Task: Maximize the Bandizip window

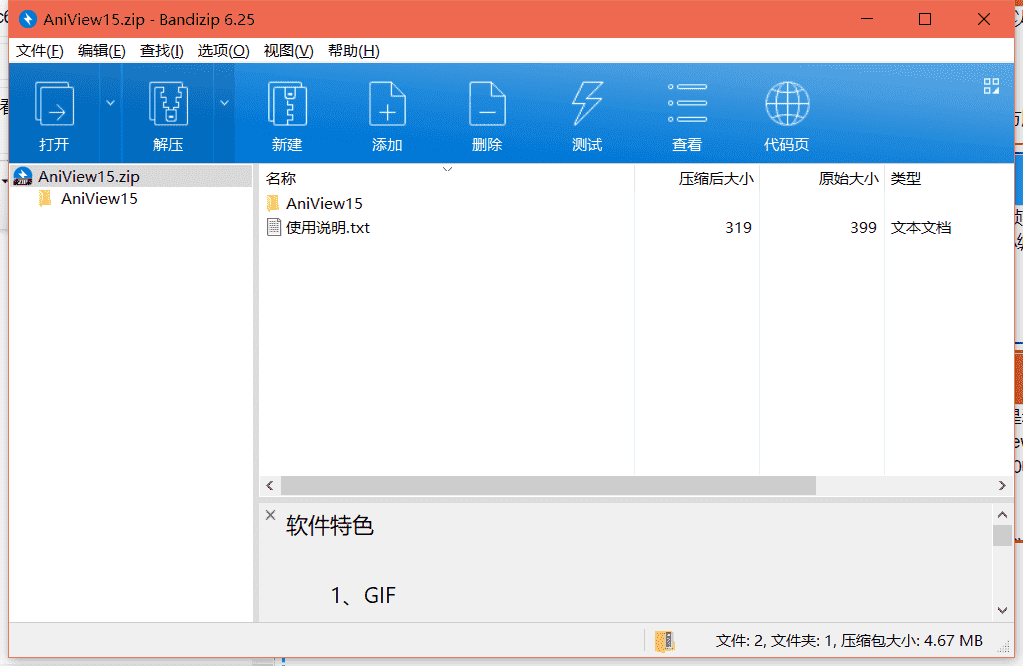Action: [924, 19]
